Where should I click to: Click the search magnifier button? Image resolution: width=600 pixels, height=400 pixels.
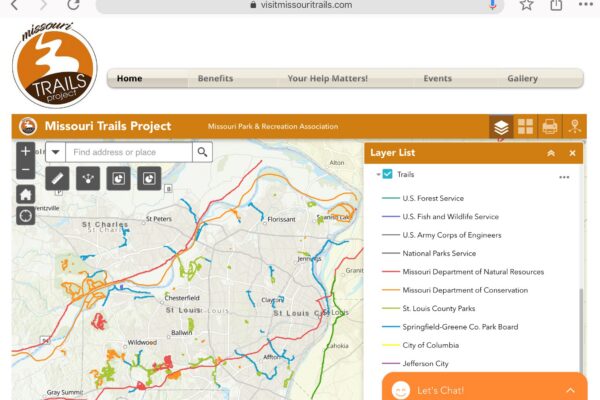pyautogui.click(x=202, y=152)
